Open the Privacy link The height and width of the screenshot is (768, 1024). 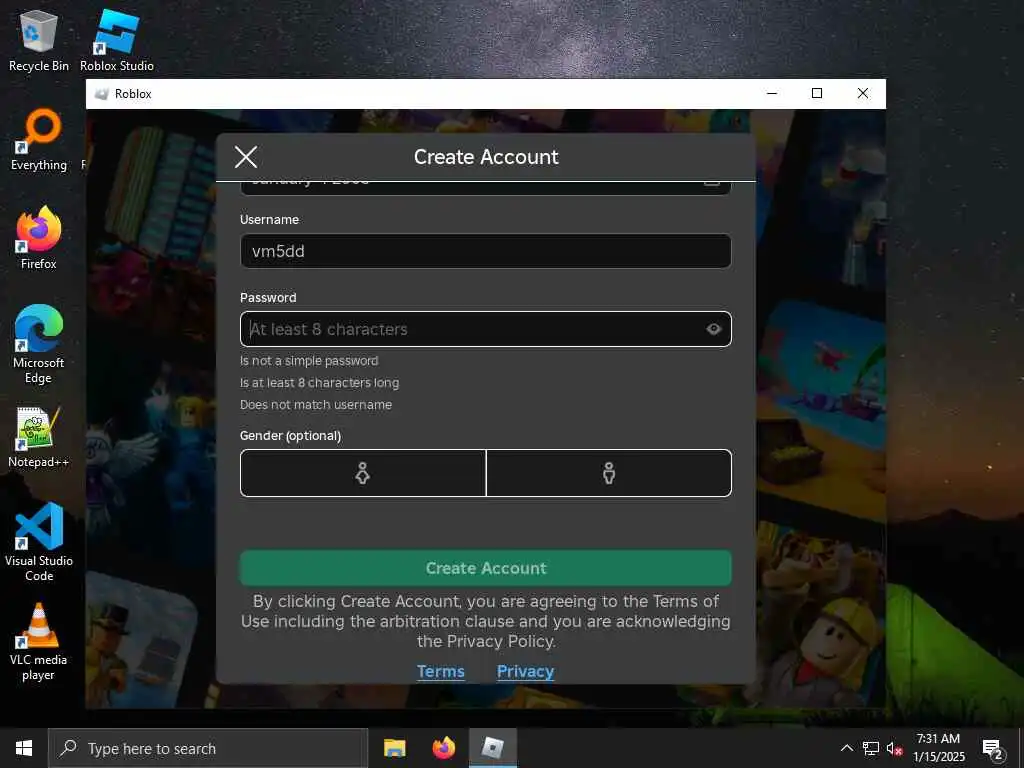pos(526,671)
